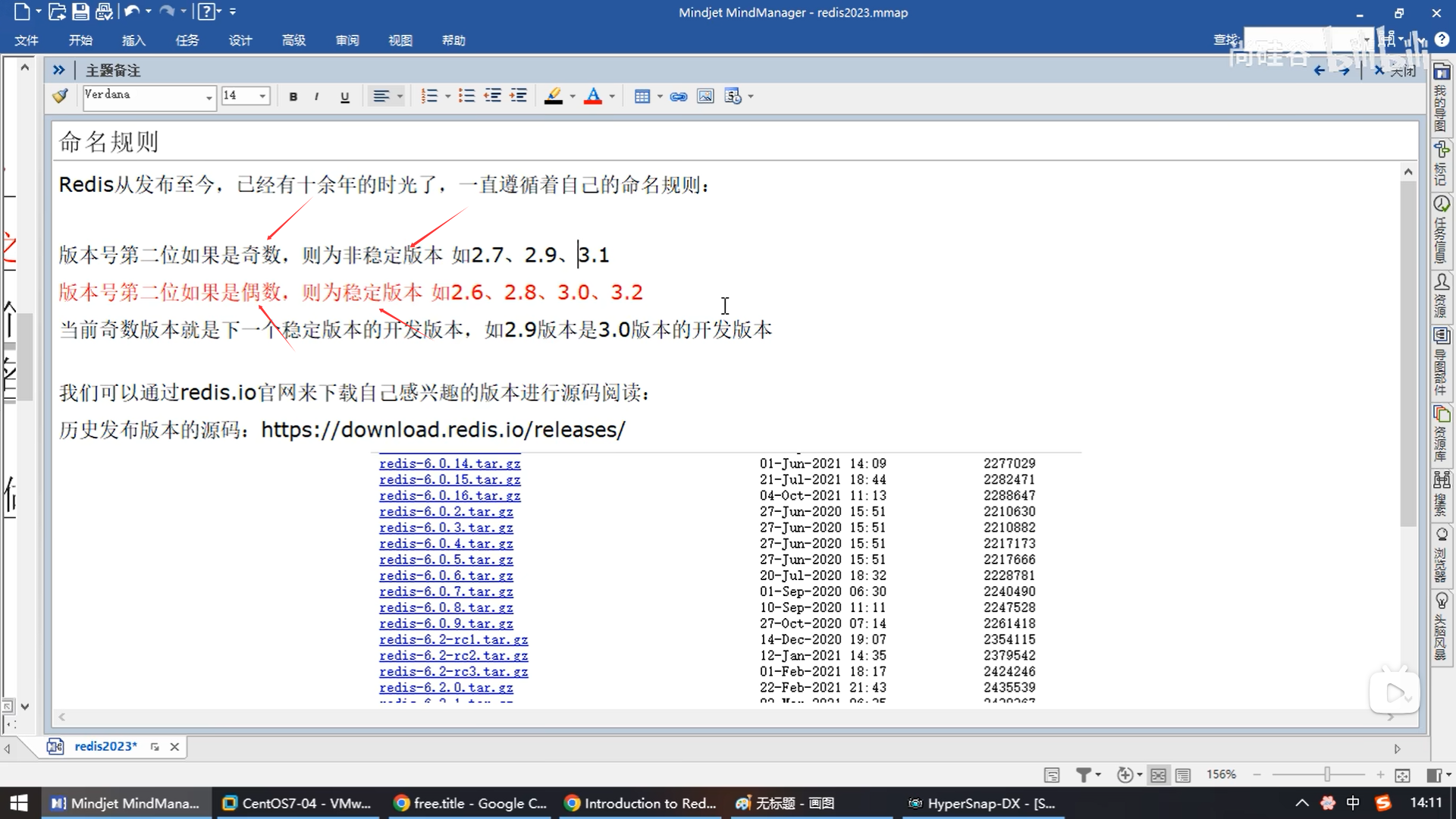Open the font size 14 dropdown

[x=262, y=96]
